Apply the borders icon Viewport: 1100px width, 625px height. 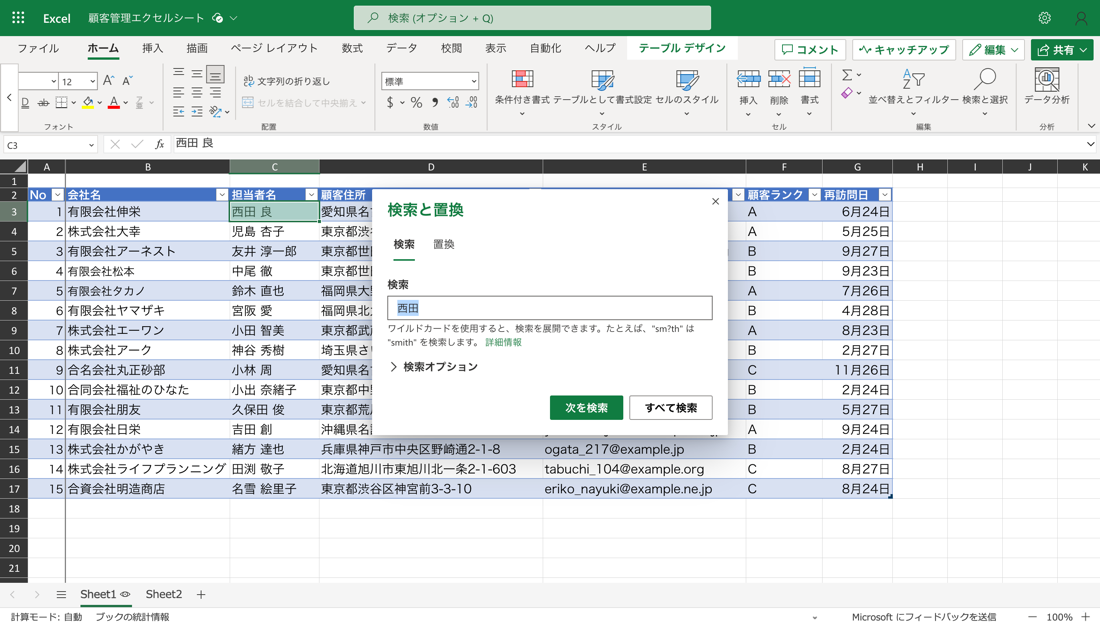pyautogui.click(x=62, y=102)
